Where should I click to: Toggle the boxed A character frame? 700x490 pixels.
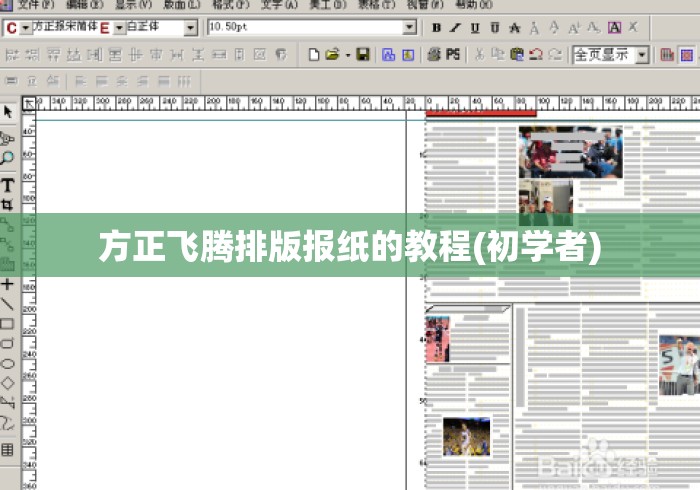(x=614, y=28)
